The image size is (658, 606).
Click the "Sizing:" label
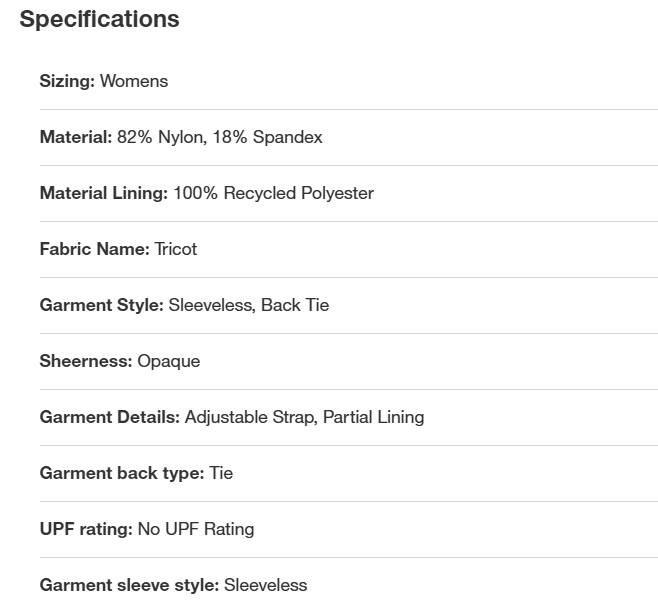click(x=67, y=81)
